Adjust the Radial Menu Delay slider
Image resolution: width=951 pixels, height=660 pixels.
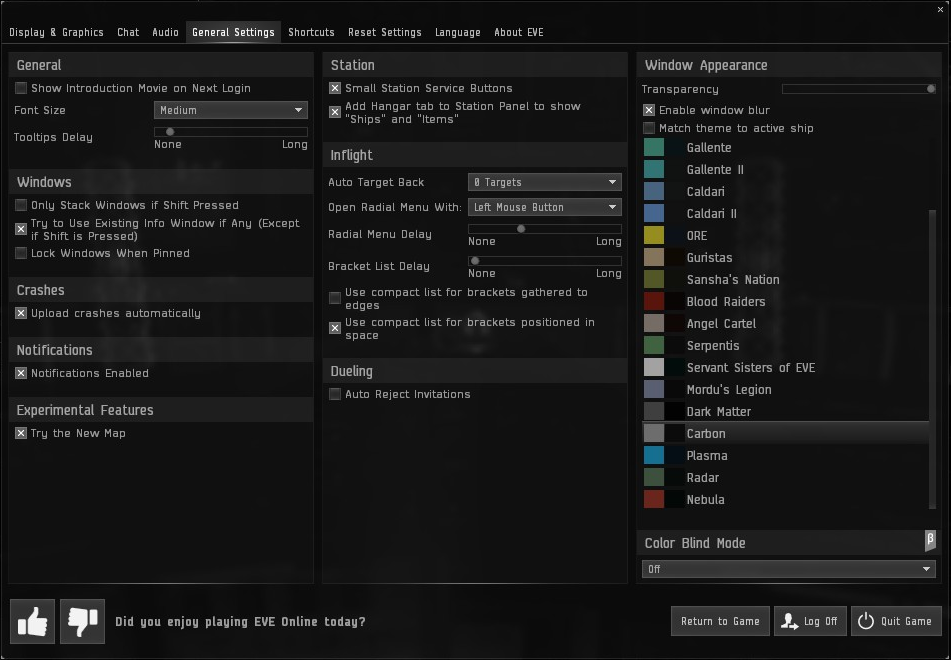coord(545,229)
